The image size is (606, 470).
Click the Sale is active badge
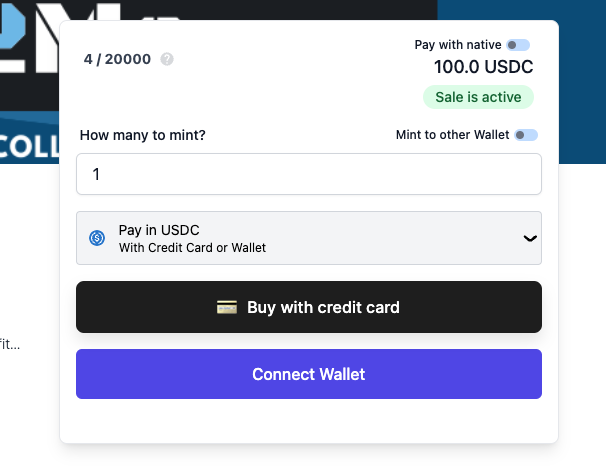click(x=478, y=97)
